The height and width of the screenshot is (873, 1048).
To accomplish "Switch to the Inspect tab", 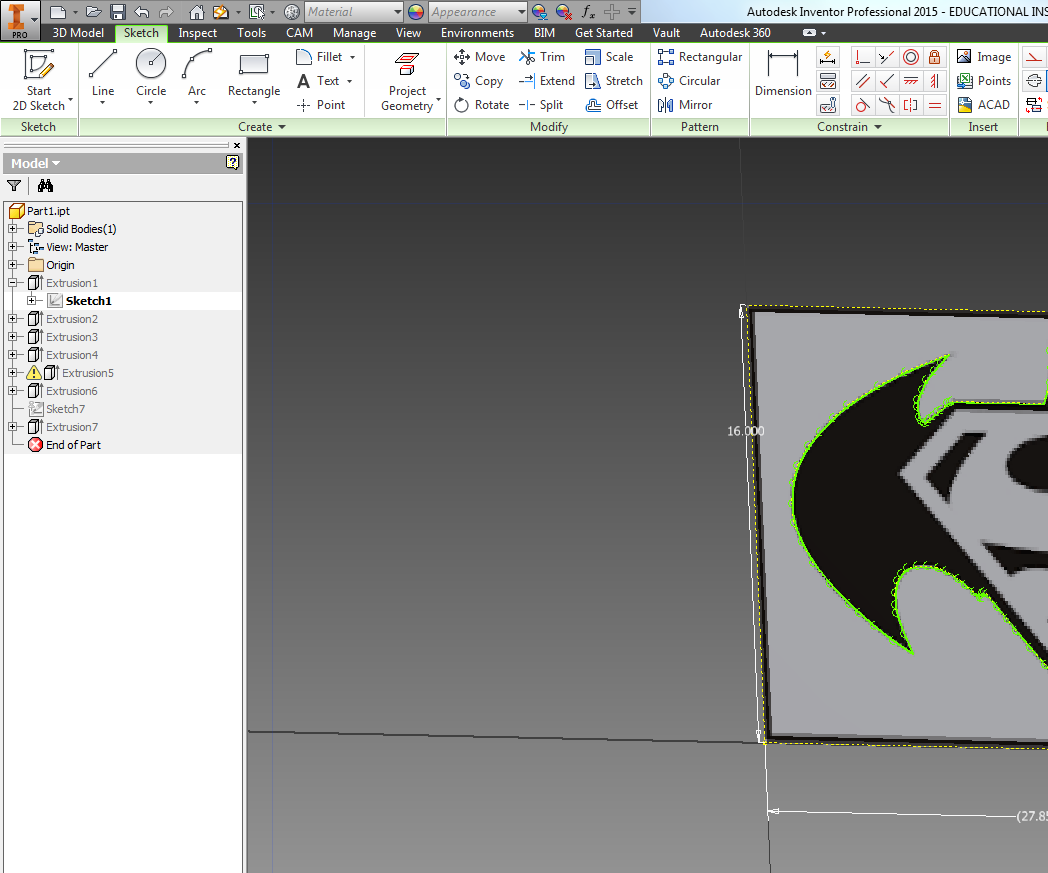I will point(198,33).
